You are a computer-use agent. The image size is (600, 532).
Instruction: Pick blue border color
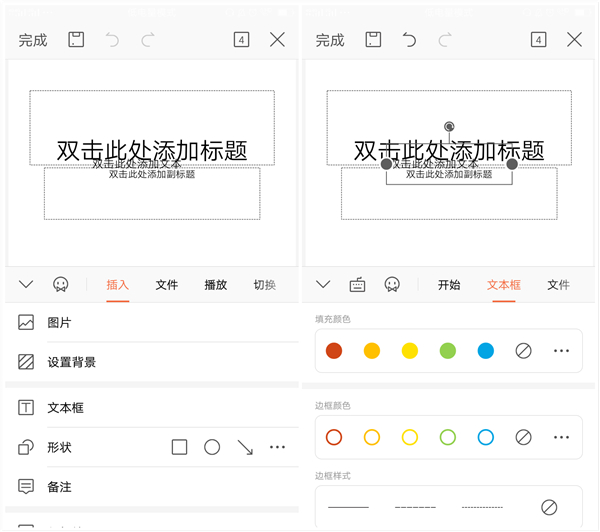[x=486, y=437]
